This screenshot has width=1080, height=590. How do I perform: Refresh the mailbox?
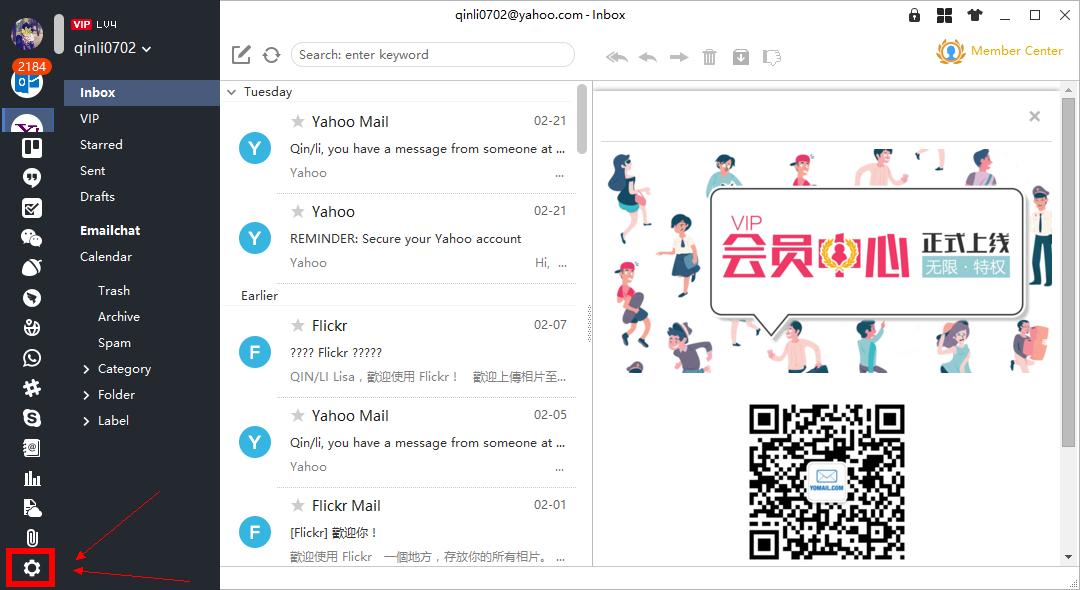[x=271, y=55]
